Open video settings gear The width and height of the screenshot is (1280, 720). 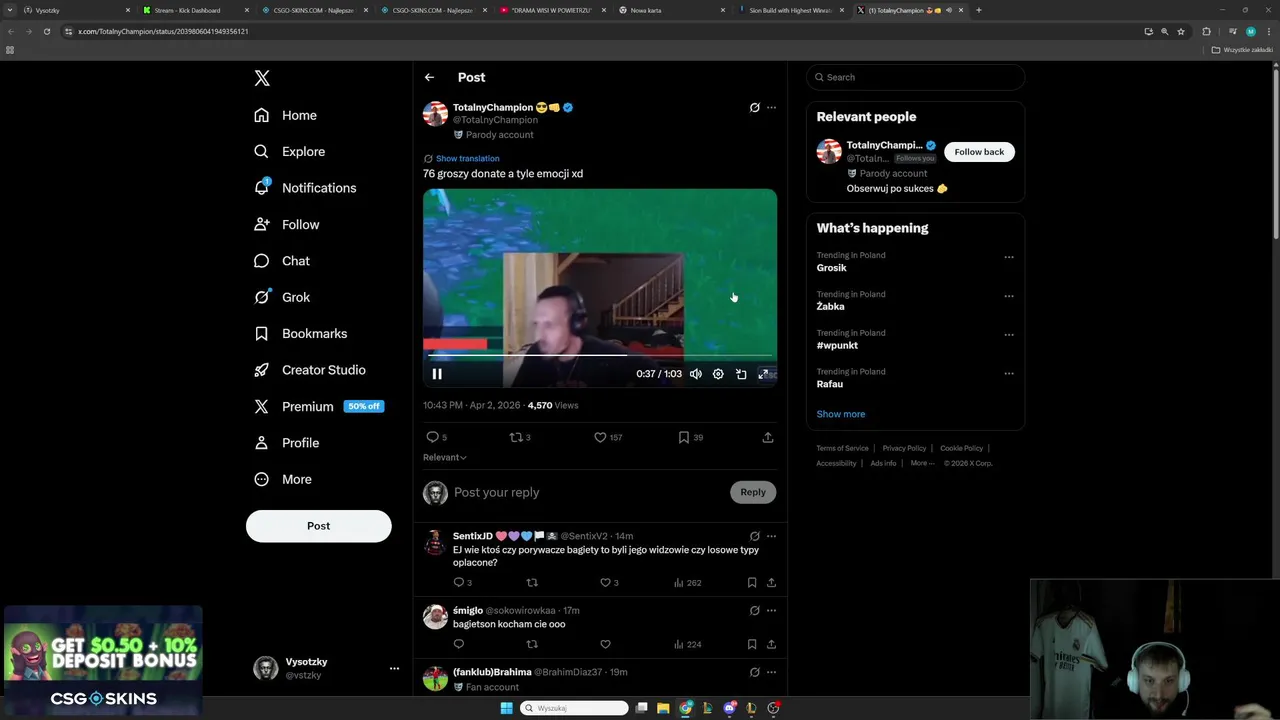718,374
